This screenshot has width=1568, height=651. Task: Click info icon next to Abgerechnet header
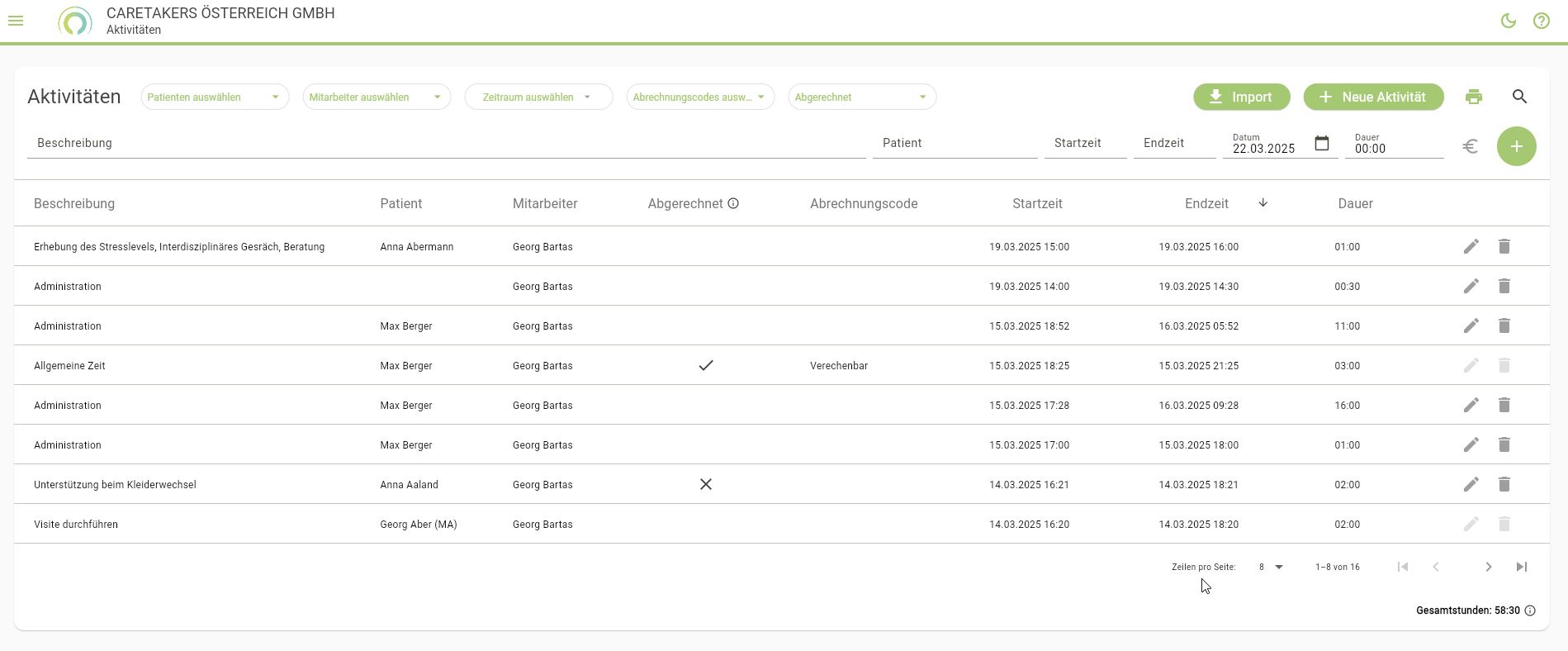click(733, 203)
